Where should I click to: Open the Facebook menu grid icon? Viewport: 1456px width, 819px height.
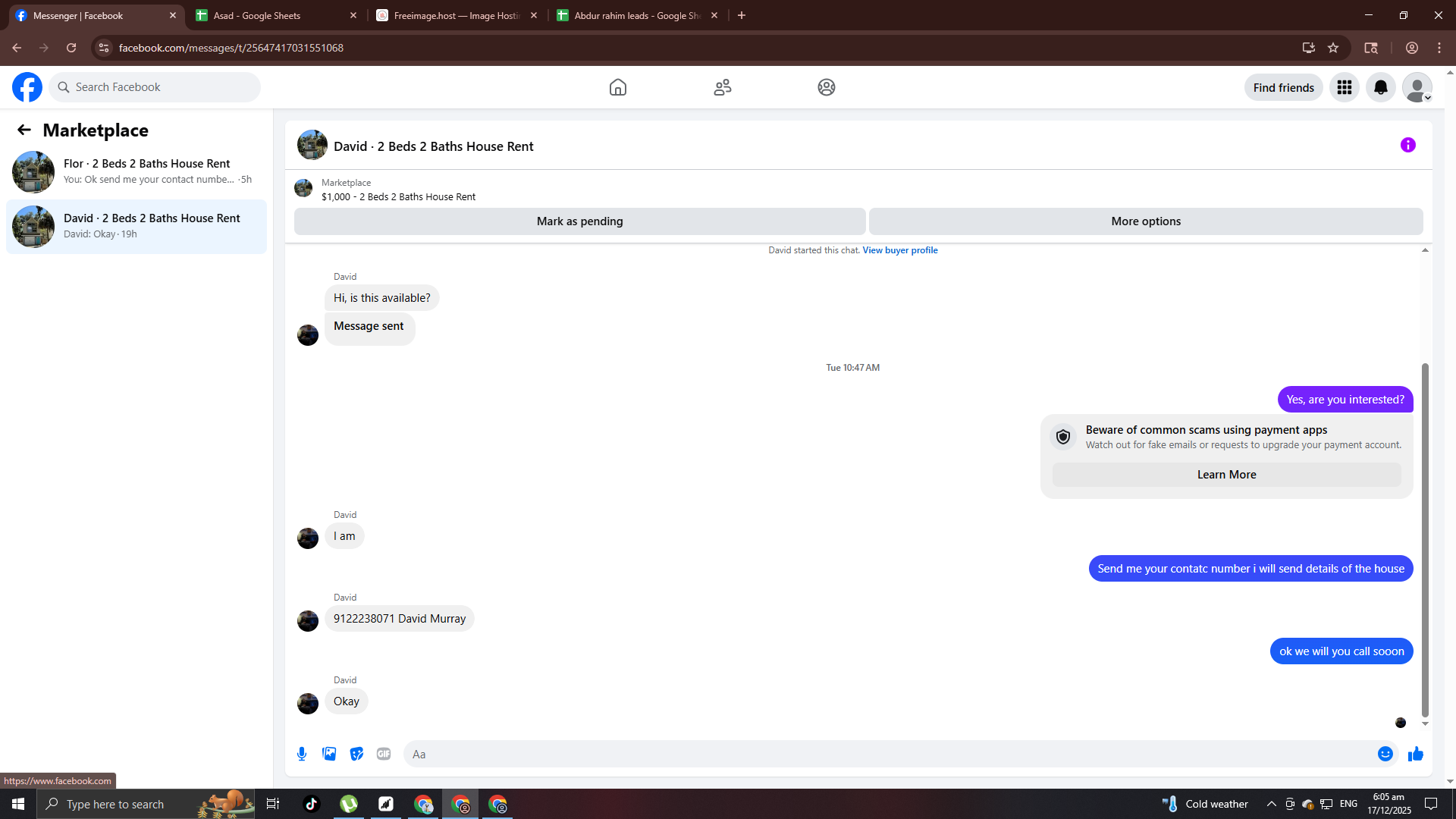[x=1344, y=87]
